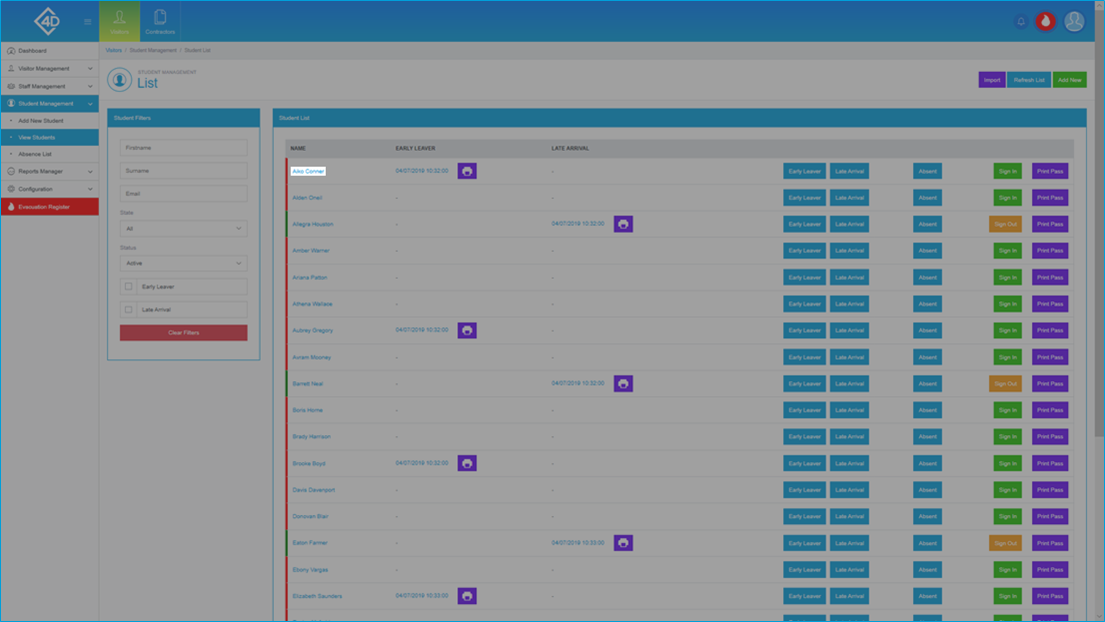The height and width of the screenshot is (622, 1105).
Task: Click the red evacuation flame icon in header
Action: click(1045, 22)
